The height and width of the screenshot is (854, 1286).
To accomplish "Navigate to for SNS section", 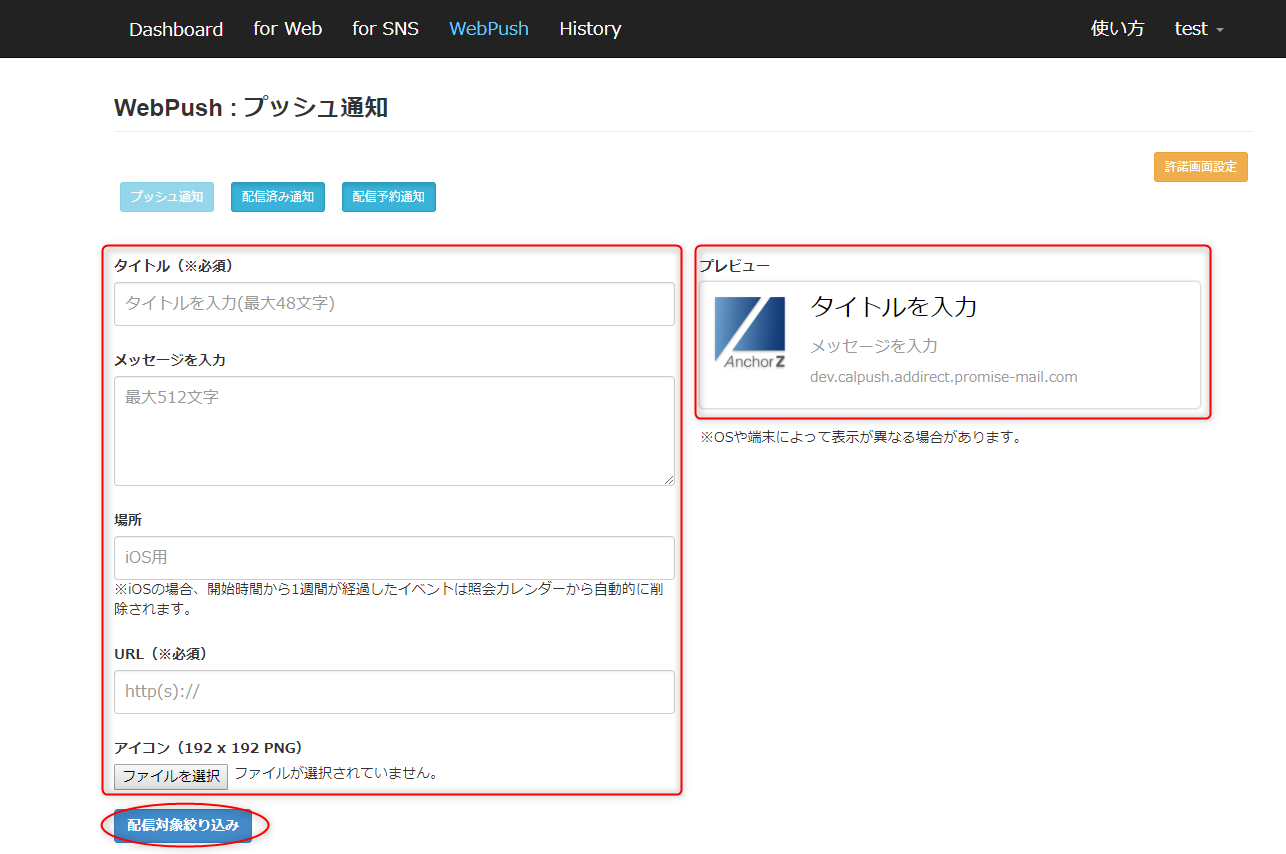I will click(385, 29).
